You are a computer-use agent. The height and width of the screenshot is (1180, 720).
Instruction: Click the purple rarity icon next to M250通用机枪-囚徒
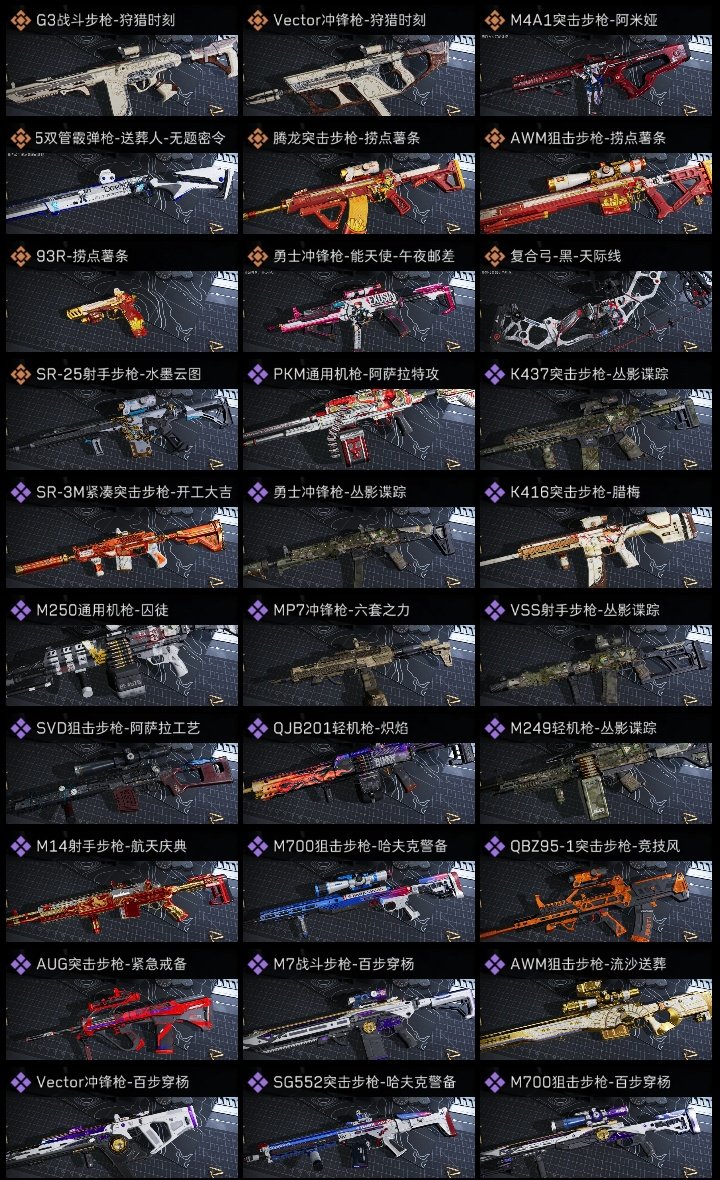20,610
